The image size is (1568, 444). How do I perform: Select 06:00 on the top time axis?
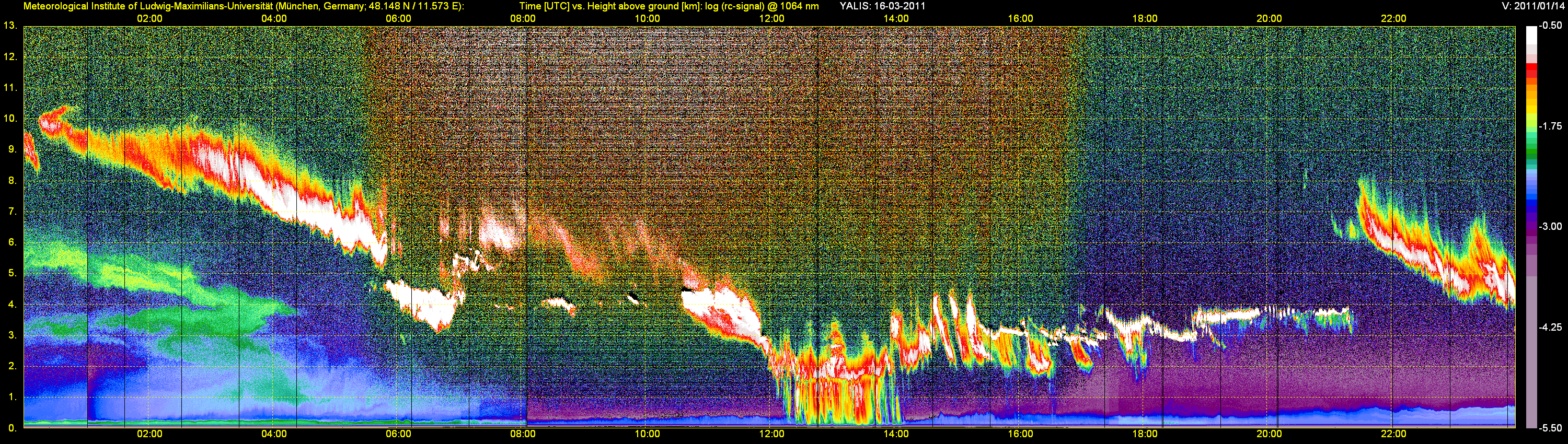coord(399,19)
